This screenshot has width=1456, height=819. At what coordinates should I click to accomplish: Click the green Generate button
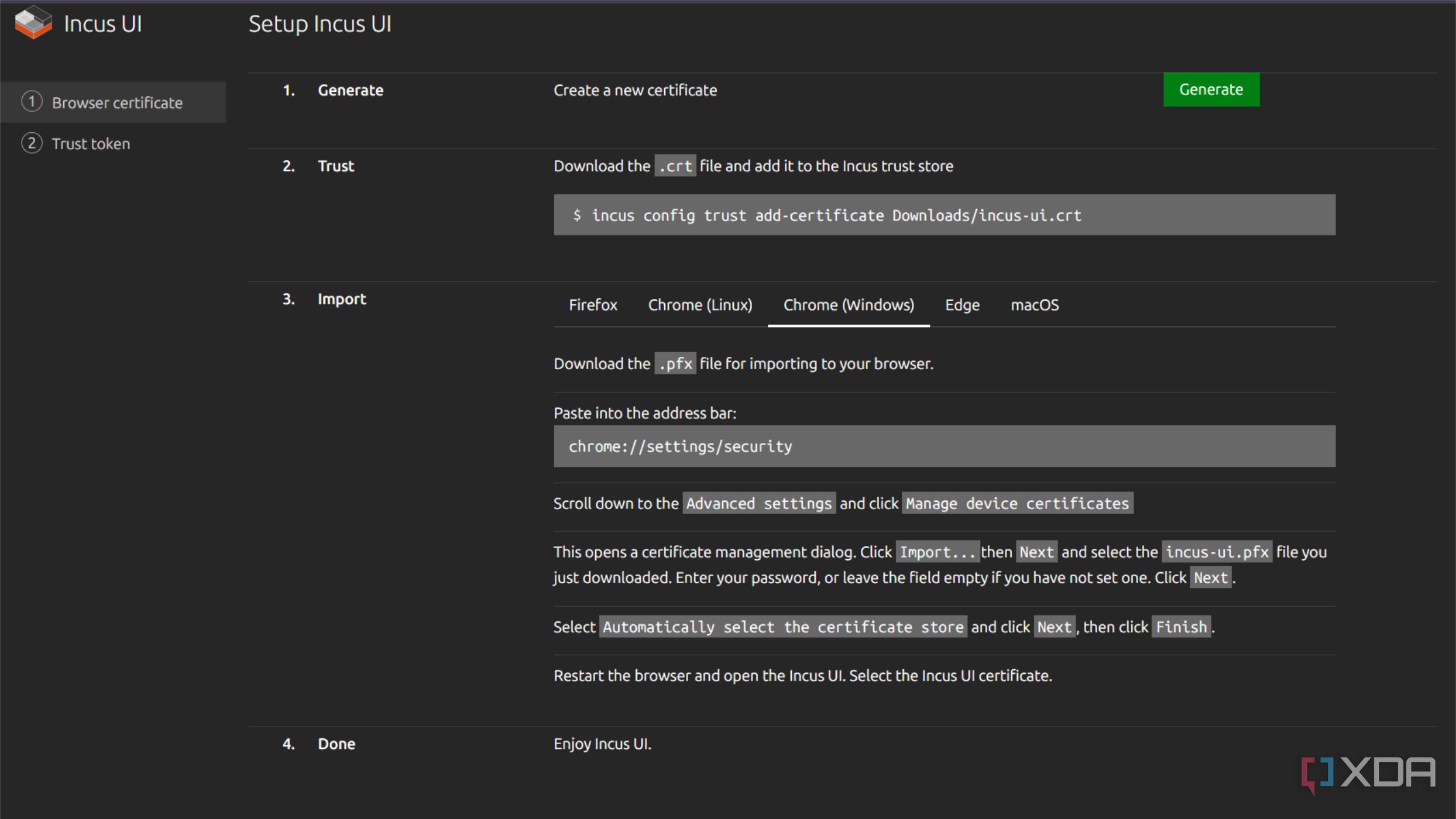[x=1211, y=90]
